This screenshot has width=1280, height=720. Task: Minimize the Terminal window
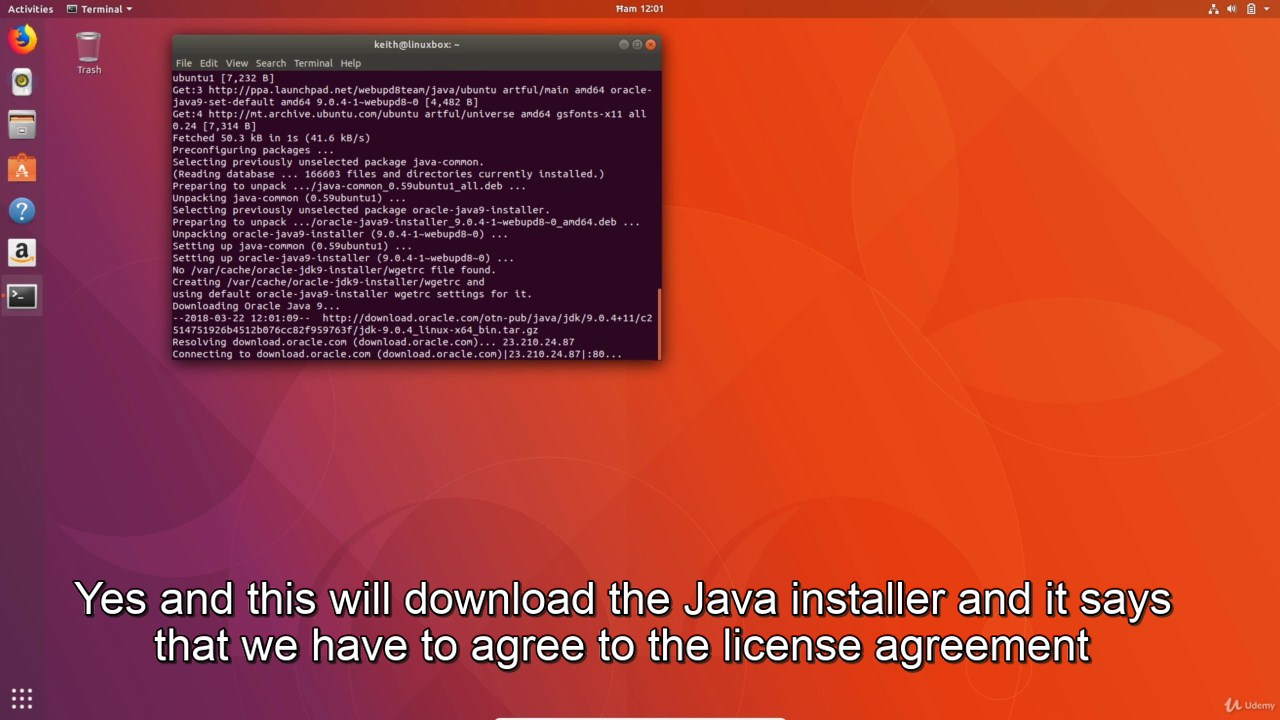(624, 44)
